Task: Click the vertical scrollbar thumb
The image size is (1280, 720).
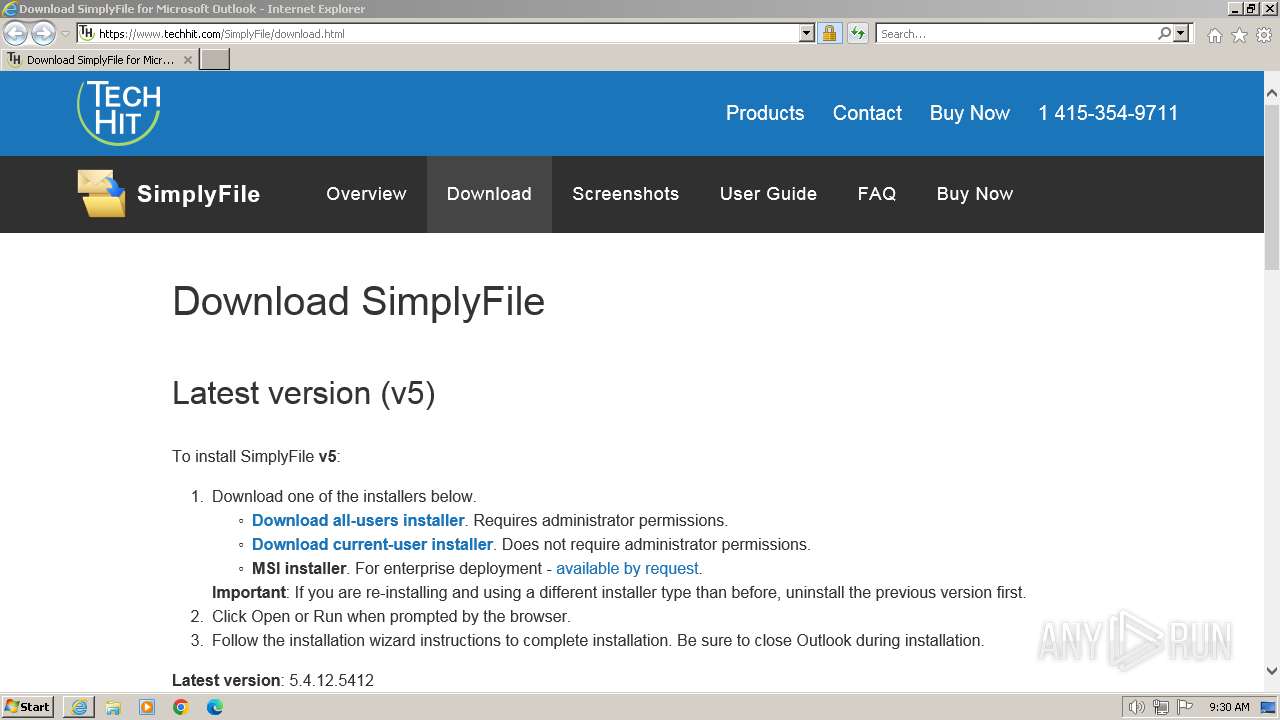Action: [x=1272, y=186]
